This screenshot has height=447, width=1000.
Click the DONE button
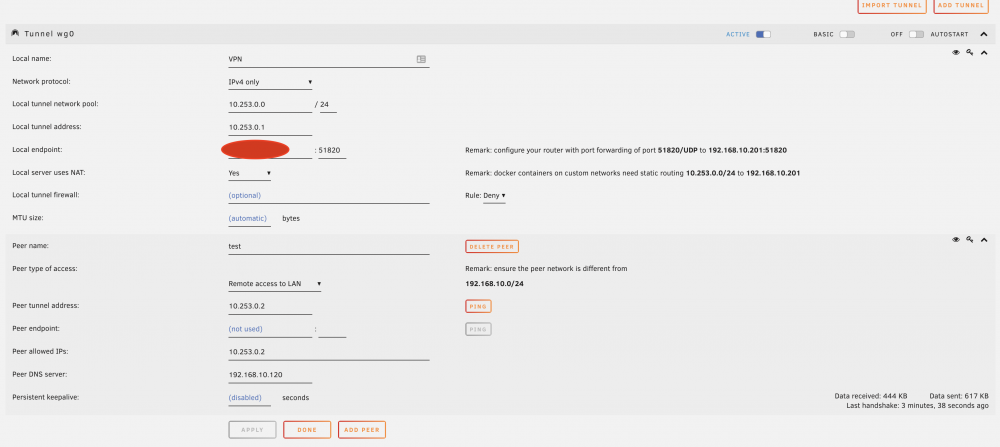[x=307, y=430]
